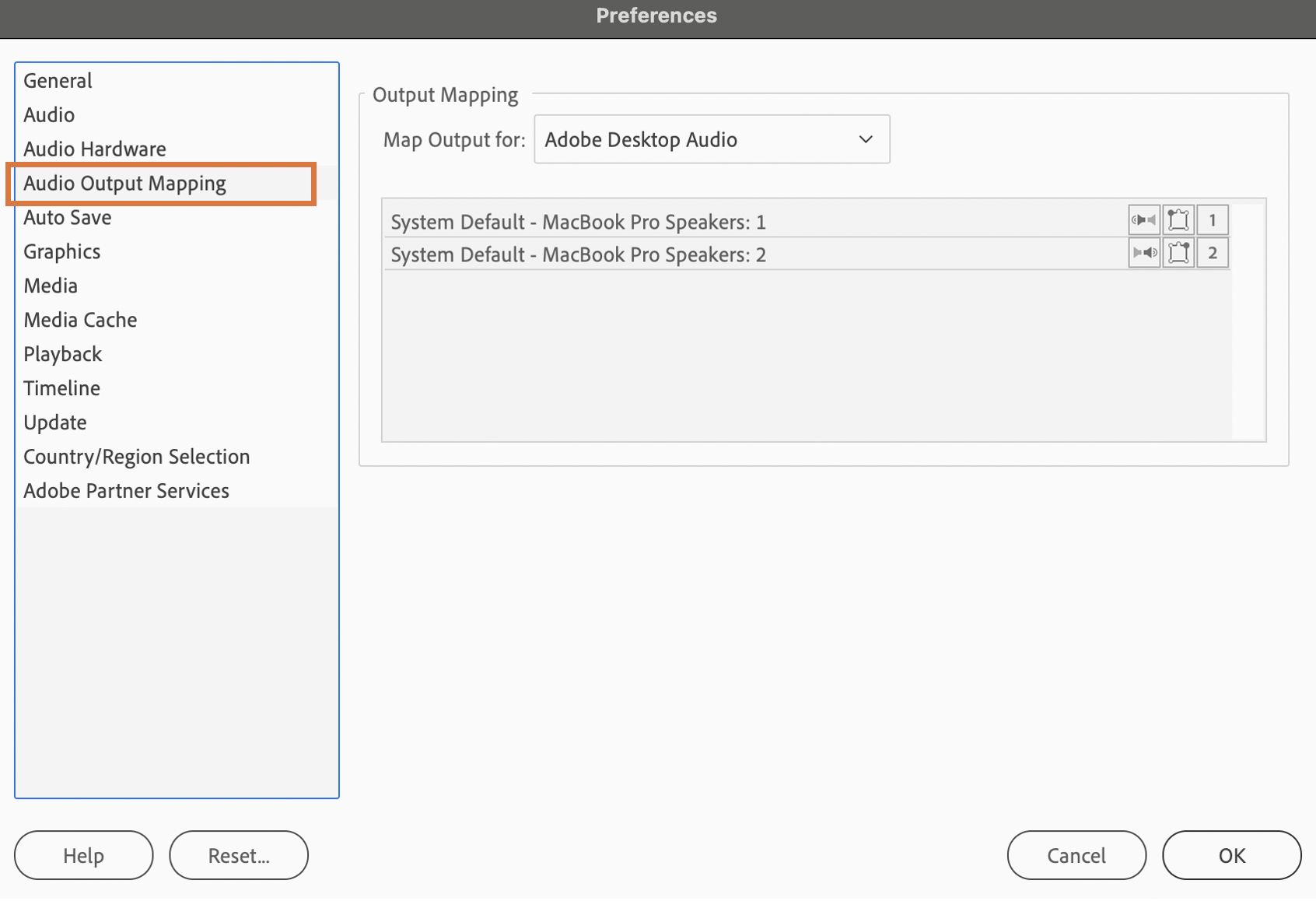1316x901 pixels.
Task: Select Timeline in the preferences list
Action: [x=62, y=388]
